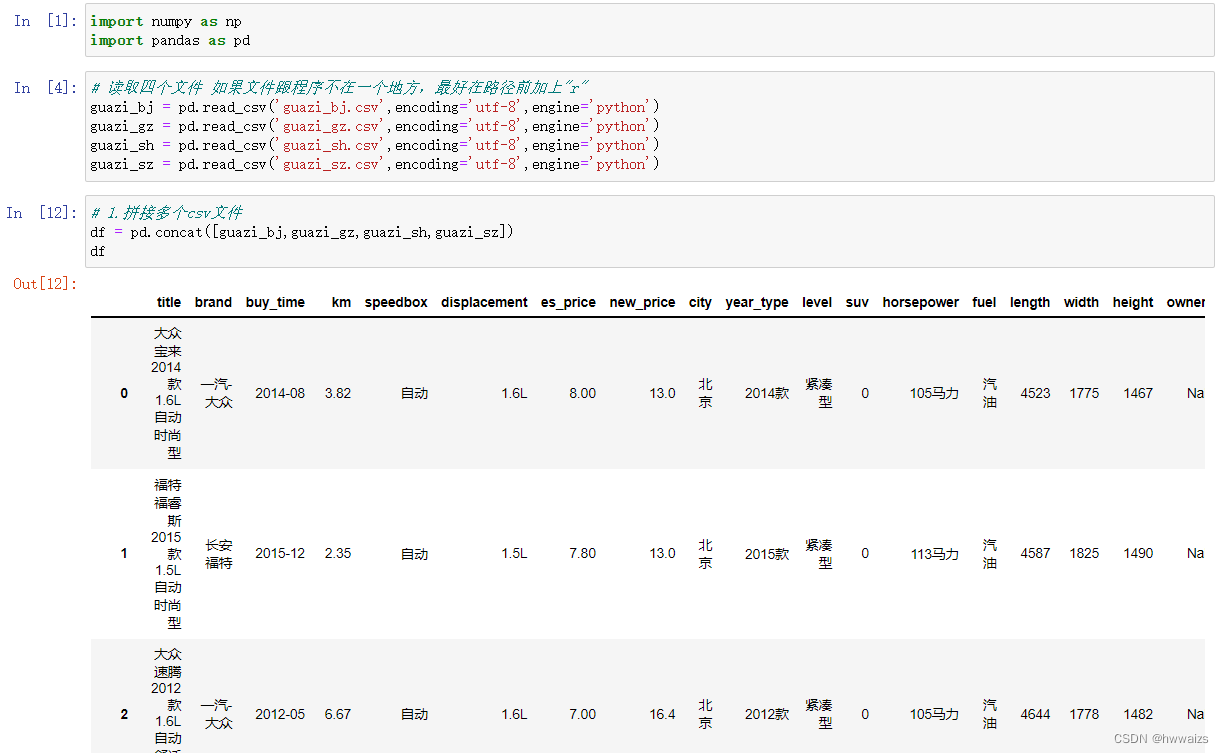Click the 'suv' column header
The image size is (1224, 753).
pos(857,302)
